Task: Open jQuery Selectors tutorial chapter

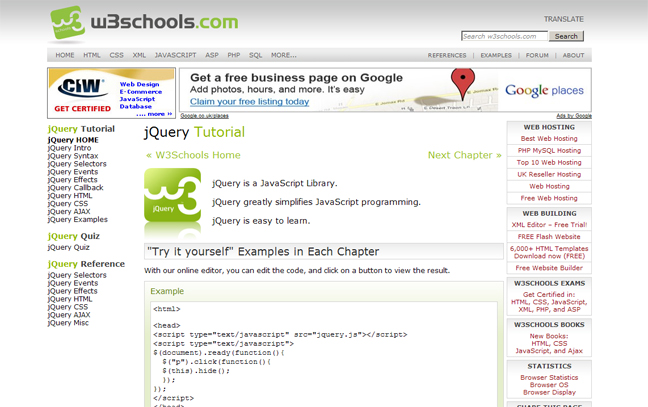Action: coord(77,164)
